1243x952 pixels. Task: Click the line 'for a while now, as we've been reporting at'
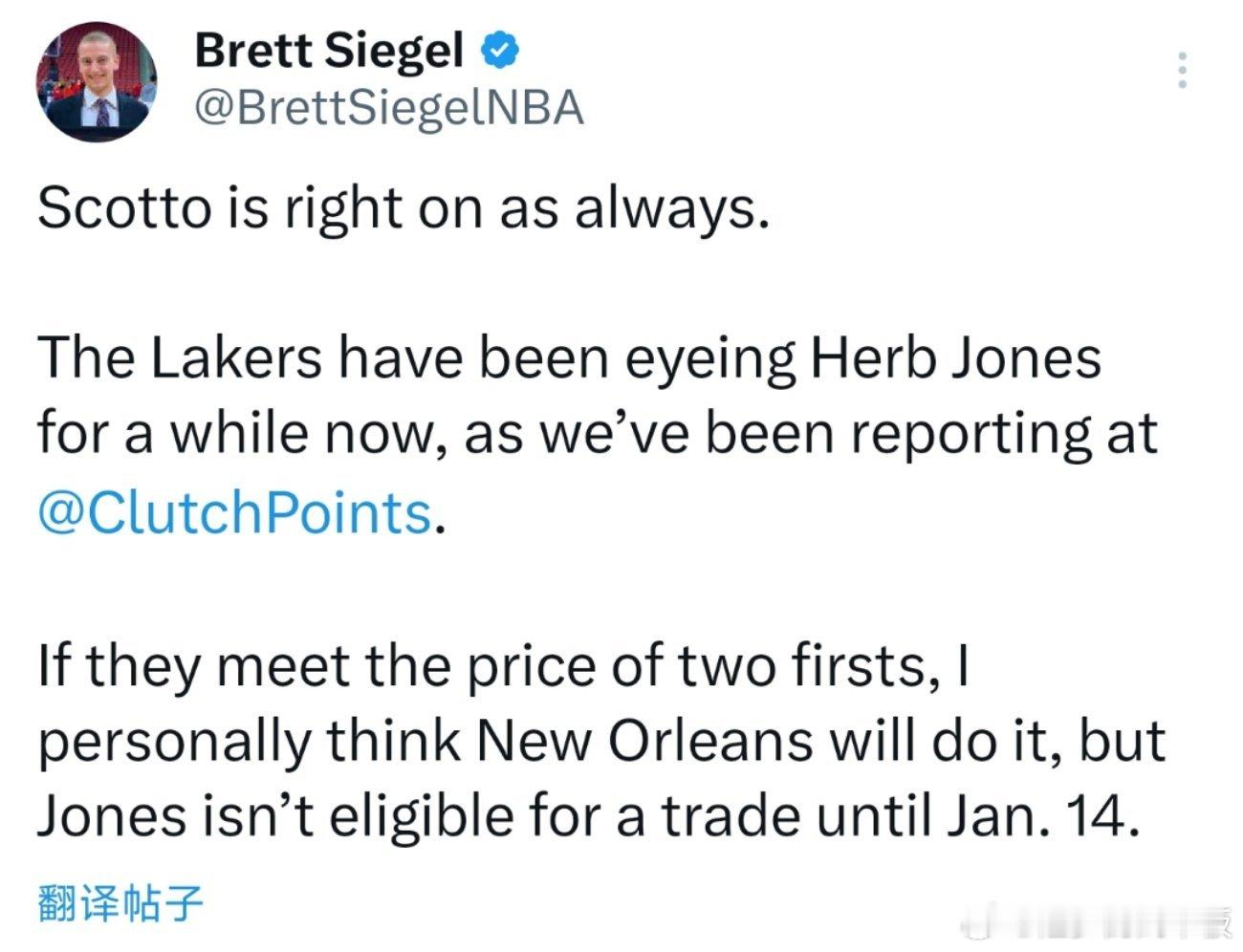pos(597,435)
